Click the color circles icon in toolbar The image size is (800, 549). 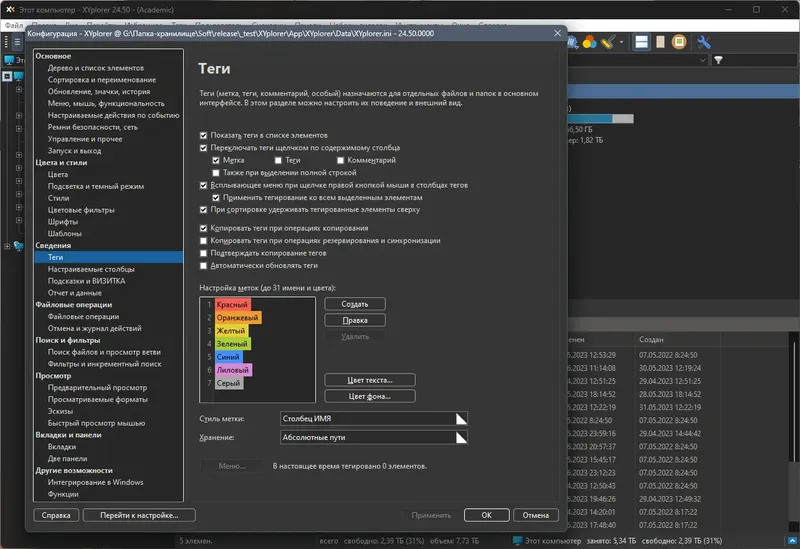(x=589, y=42)
